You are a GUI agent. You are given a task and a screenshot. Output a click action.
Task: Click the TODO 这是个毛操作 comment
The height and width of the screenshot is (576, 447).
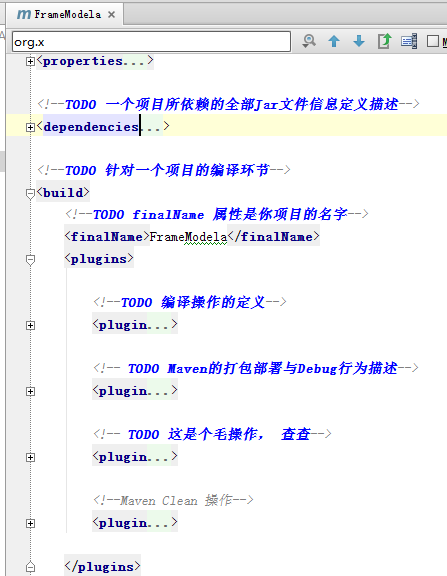pyautogui.click(x=212, y=435)
